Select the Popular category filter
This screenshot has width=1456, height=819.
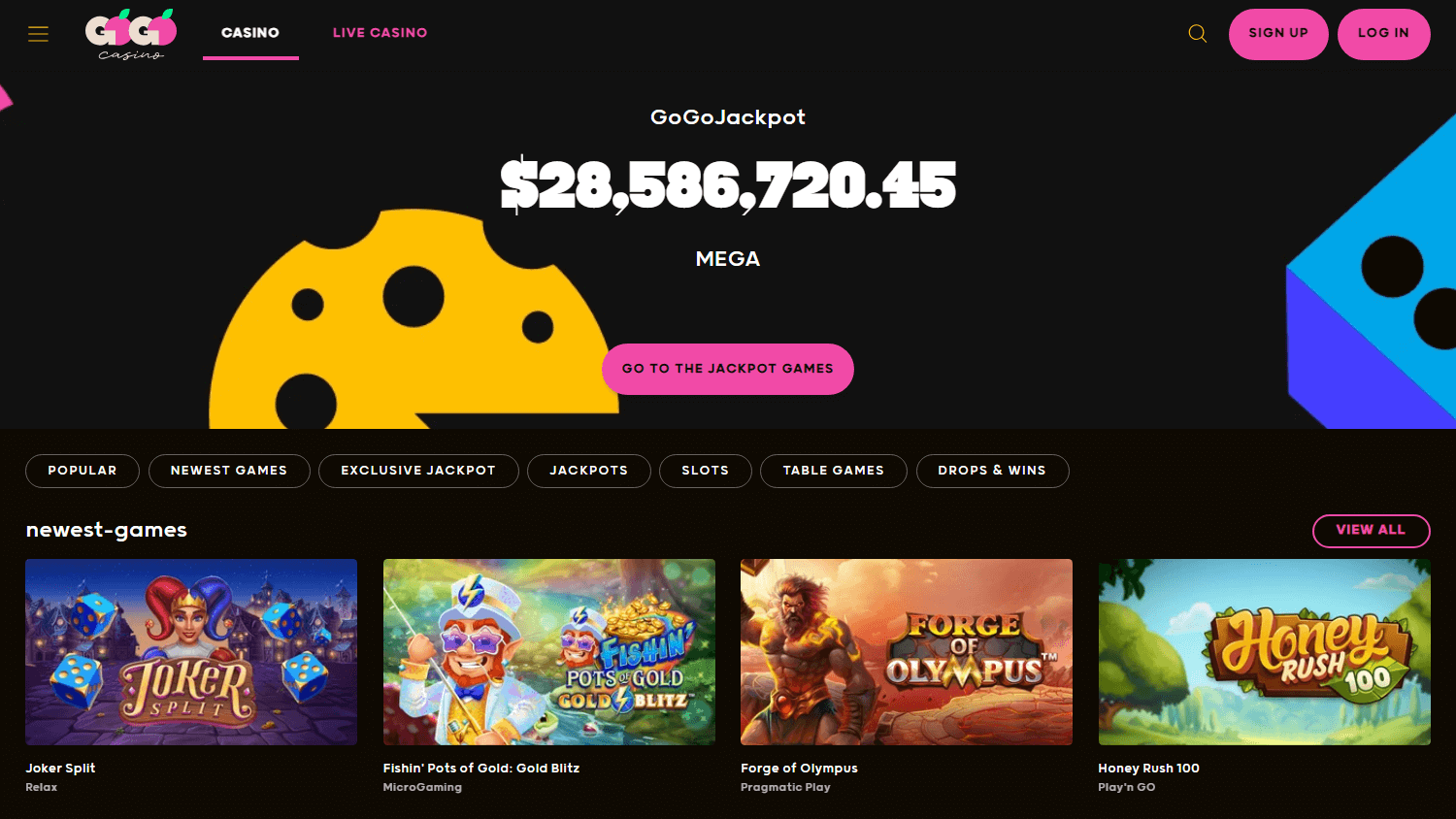pyautogui.click(x=83, y=471)
